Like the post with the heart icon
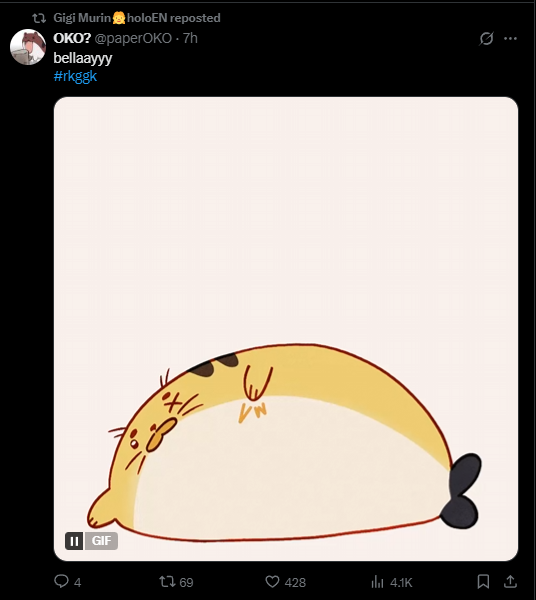This screenshot has width=536, height=600. (272, 582)
